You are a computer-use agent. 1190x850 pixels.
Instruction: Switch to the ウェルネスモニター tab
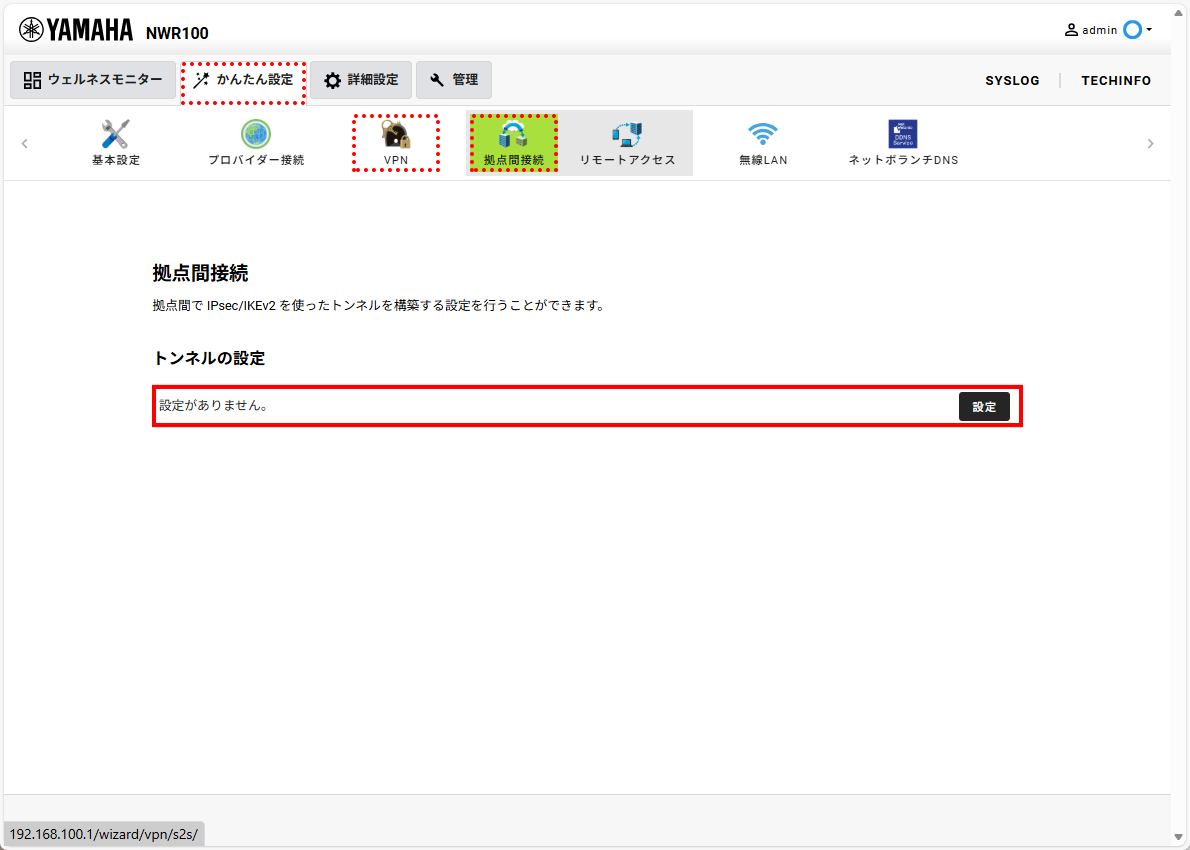(x=93, y=80)
